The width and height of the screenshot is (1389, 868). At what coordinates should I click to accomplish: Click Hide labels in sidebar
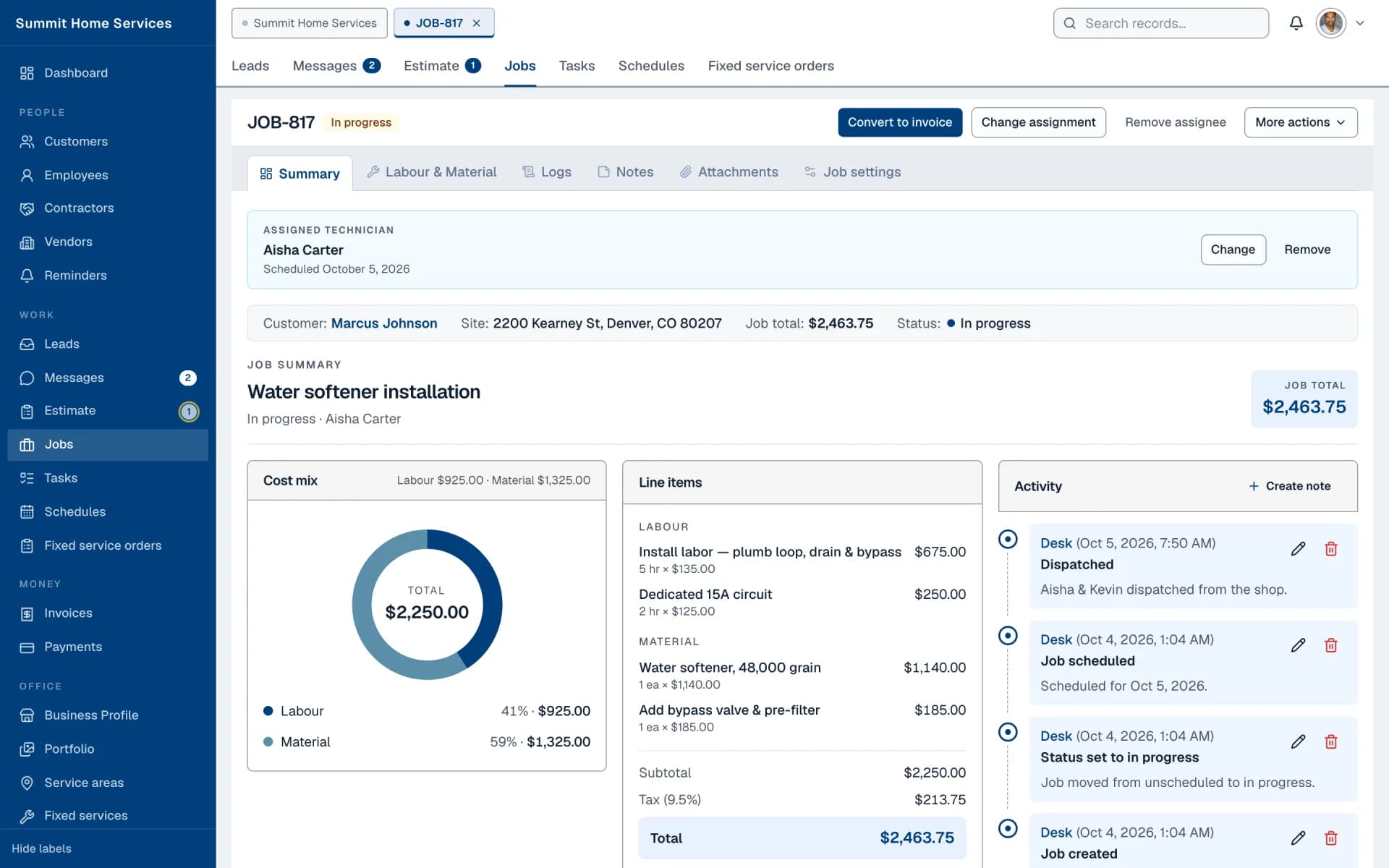[41, 848]
